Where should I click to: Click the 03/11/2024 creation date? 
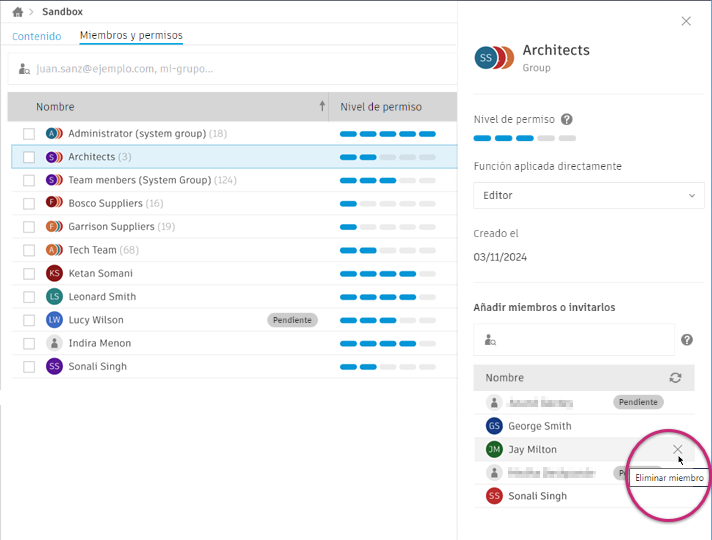[500, 257]
